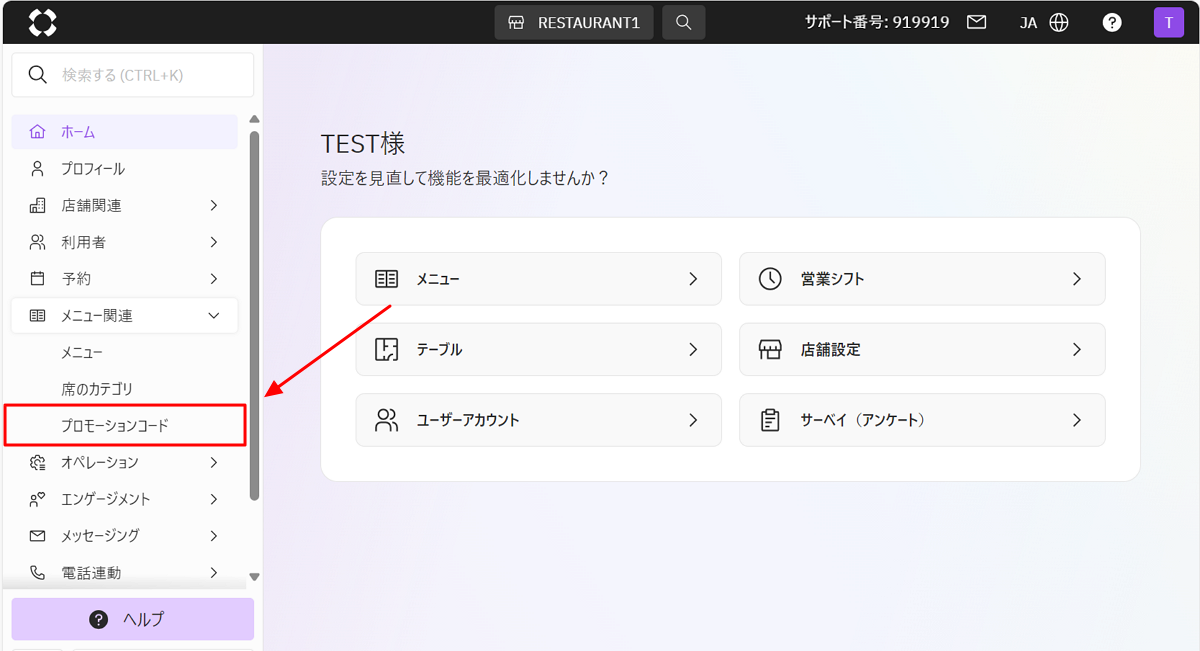This screenshot has width=1200, height=651.
Task: Click the 検索する search input field
Action: pos(140,75)
